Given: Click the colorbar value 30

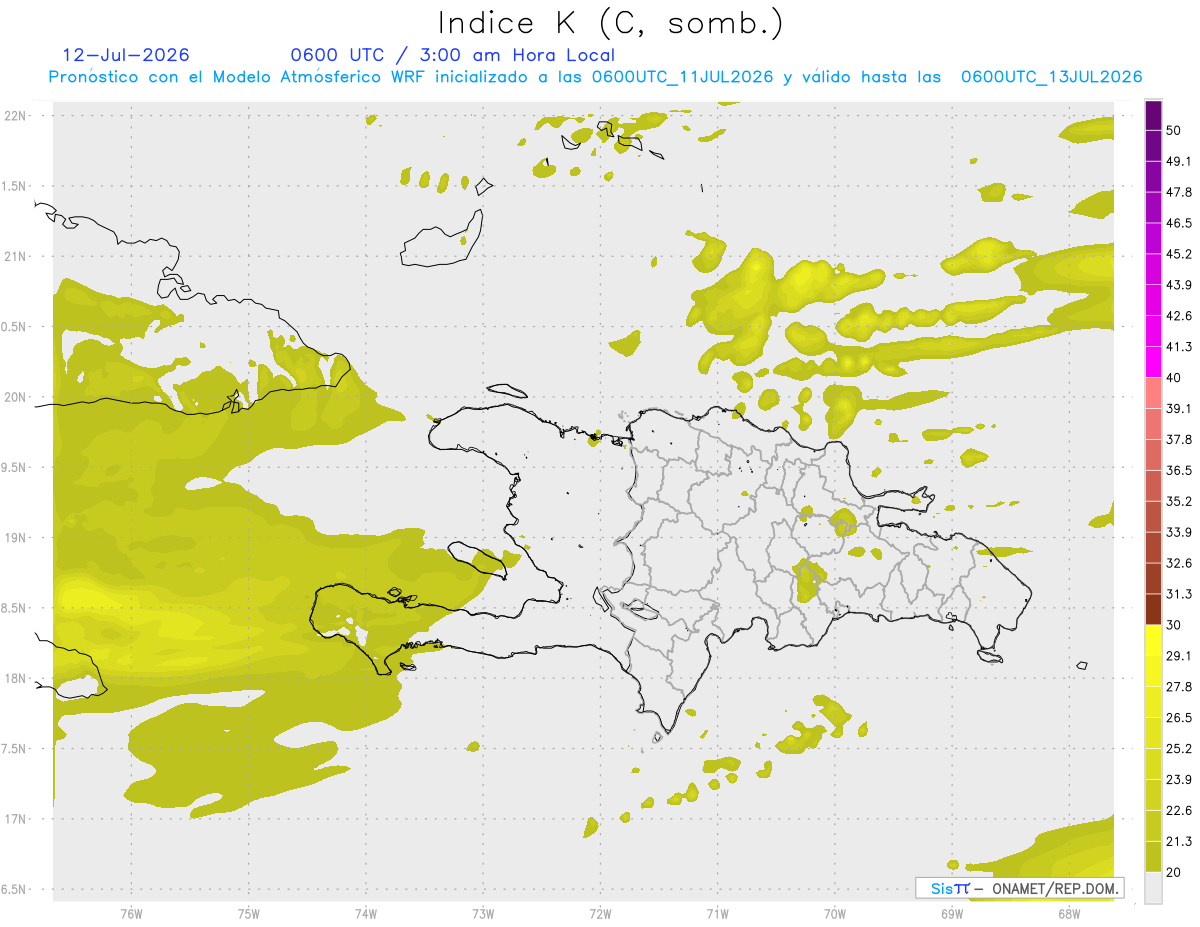Looking at the screenshot, I should tap(1174, 625).
